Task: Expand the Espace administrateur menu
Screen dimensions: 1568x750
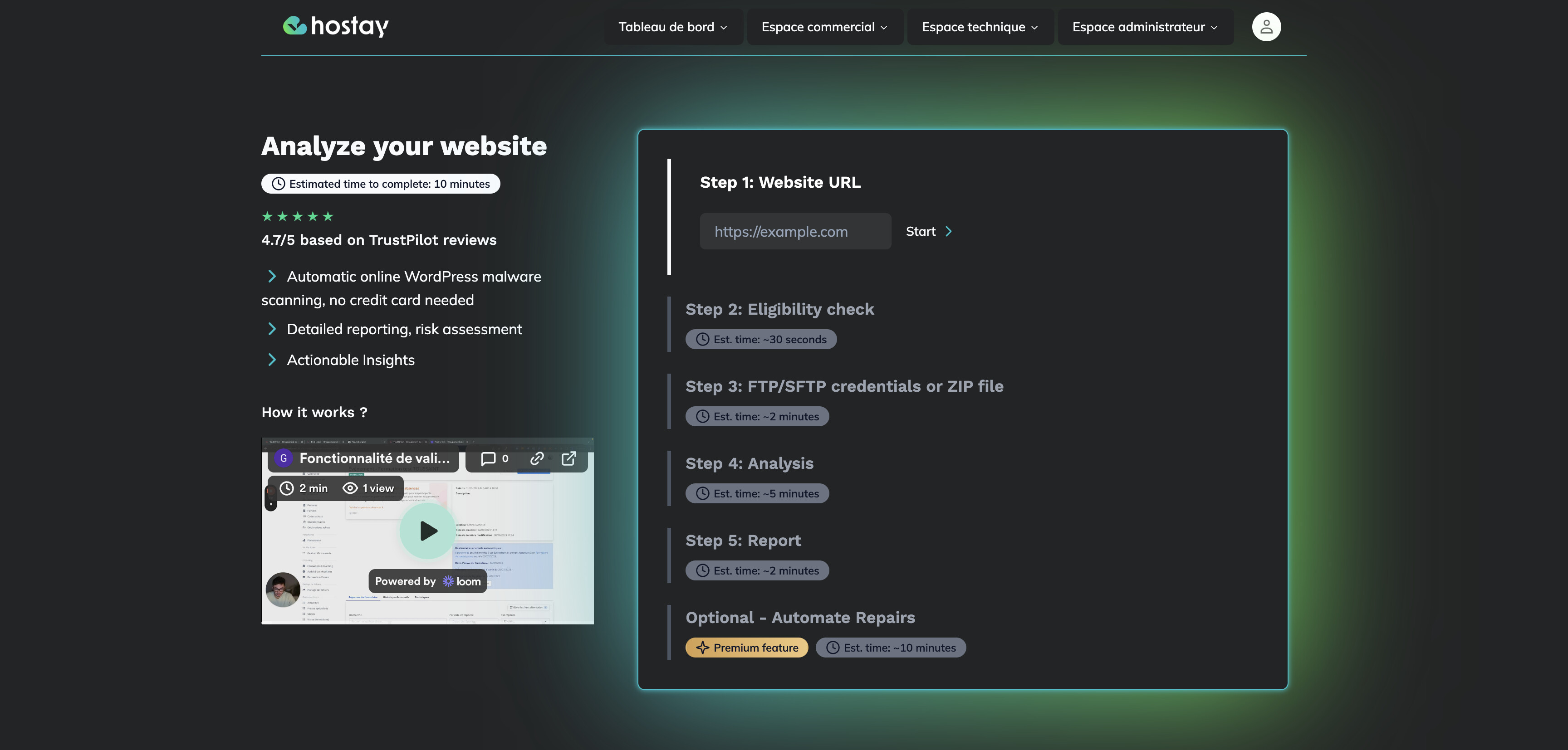Action: tap(1145, 27)
